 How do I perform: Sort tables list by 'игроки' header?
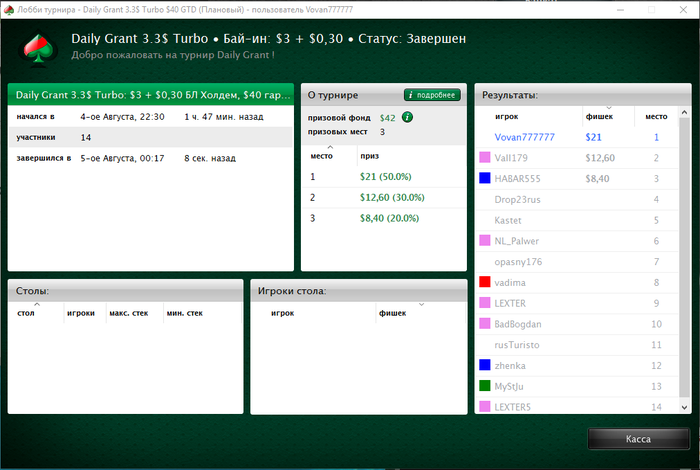(85, 312)
